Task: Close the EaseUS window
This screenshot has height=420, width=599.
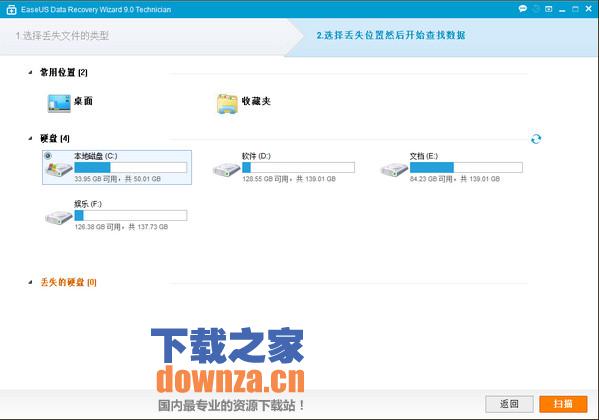Action: pos(589,9)
